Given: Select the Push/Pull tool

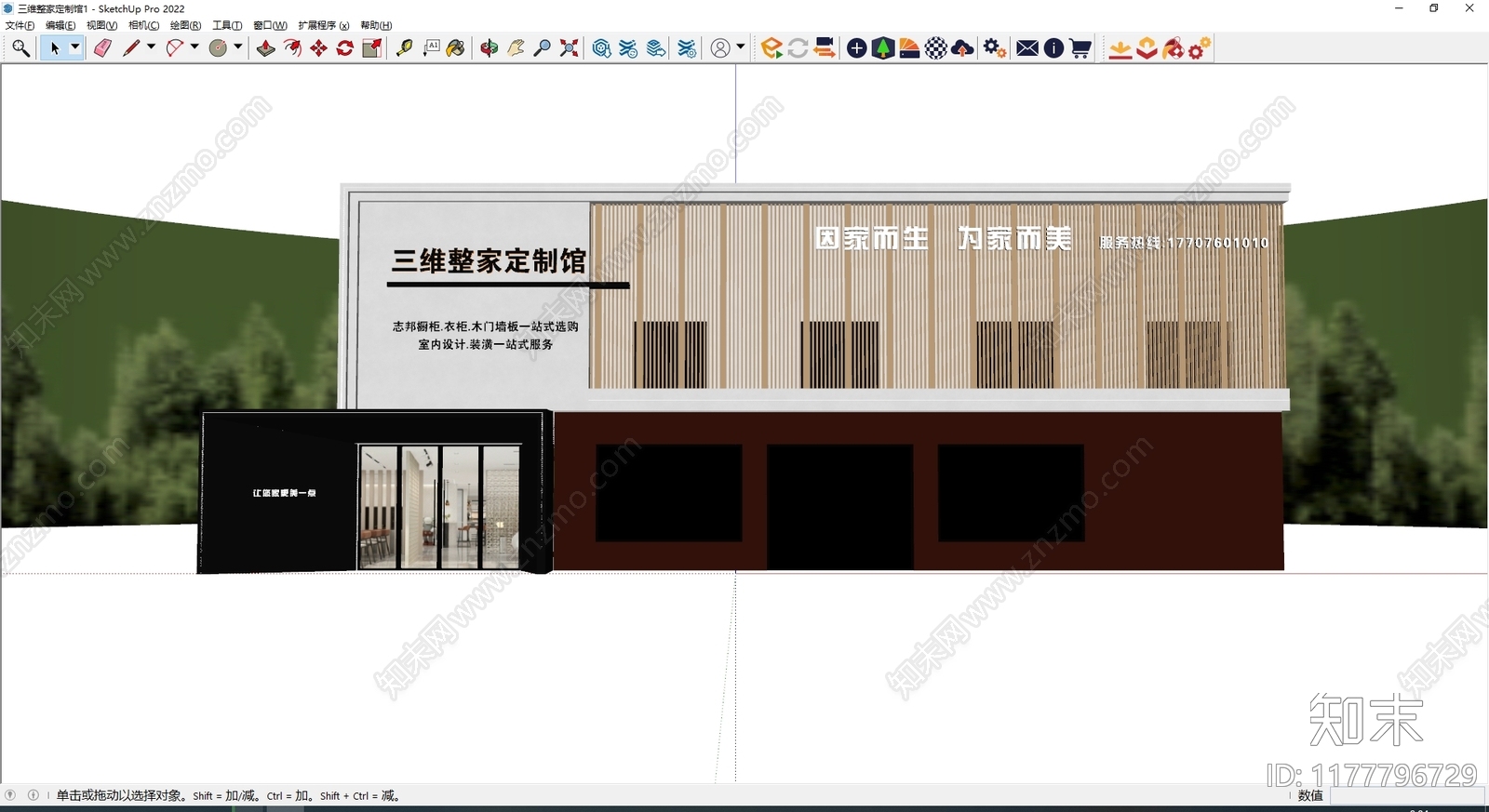Looking at the screenshot, I should [265, 48].
